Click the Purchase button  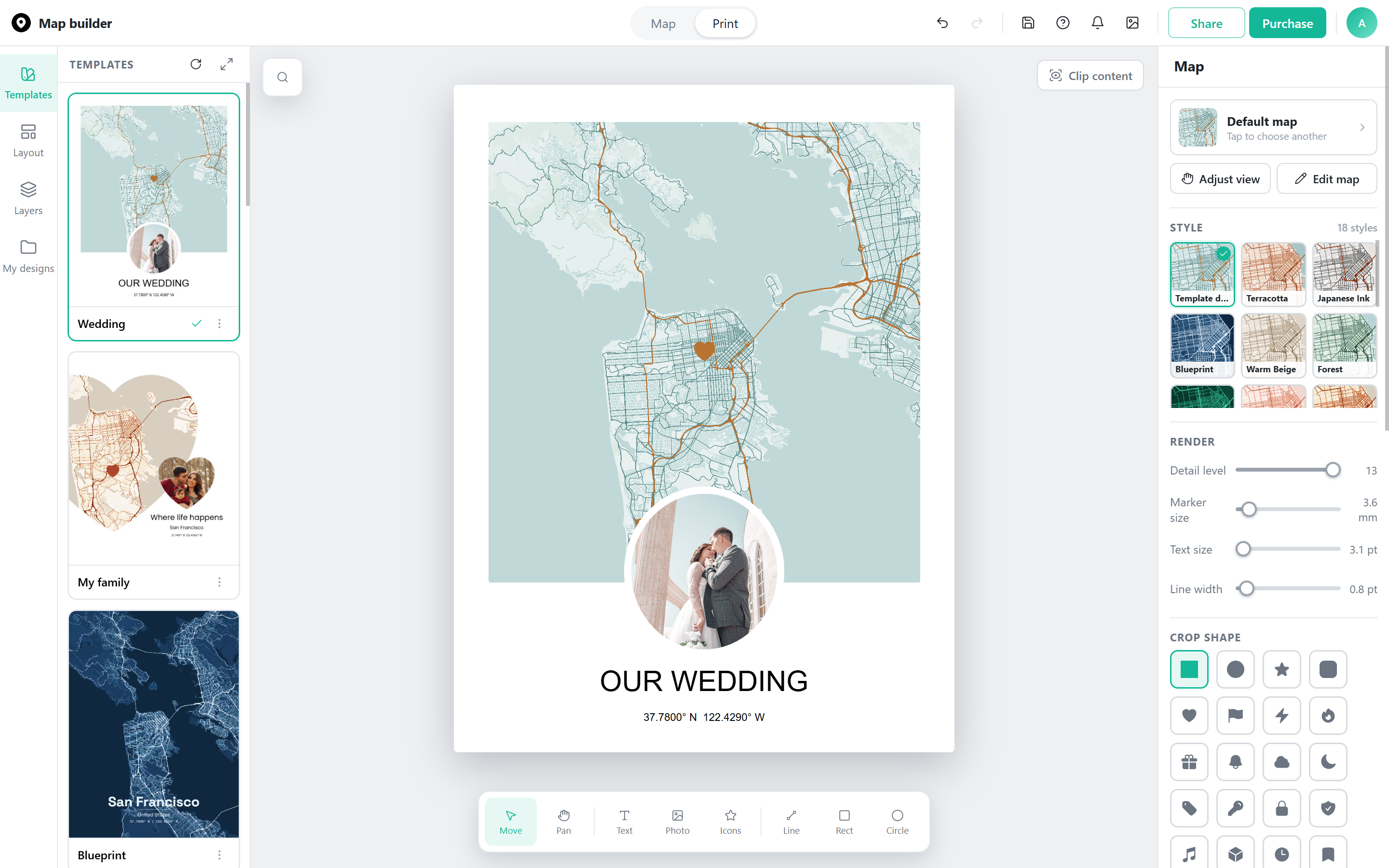click(x=1287, y=23)
